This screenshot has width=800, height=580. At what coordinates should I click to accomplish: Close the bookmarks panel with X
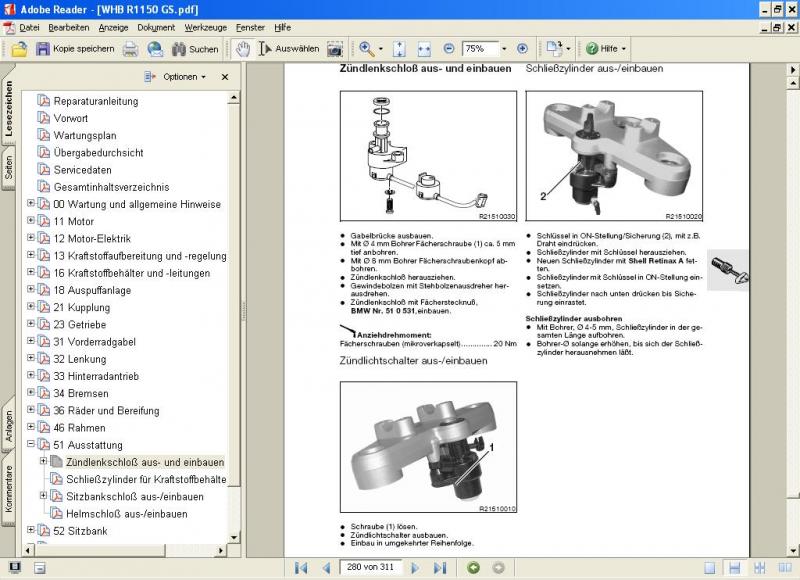(x=224, y=77)
